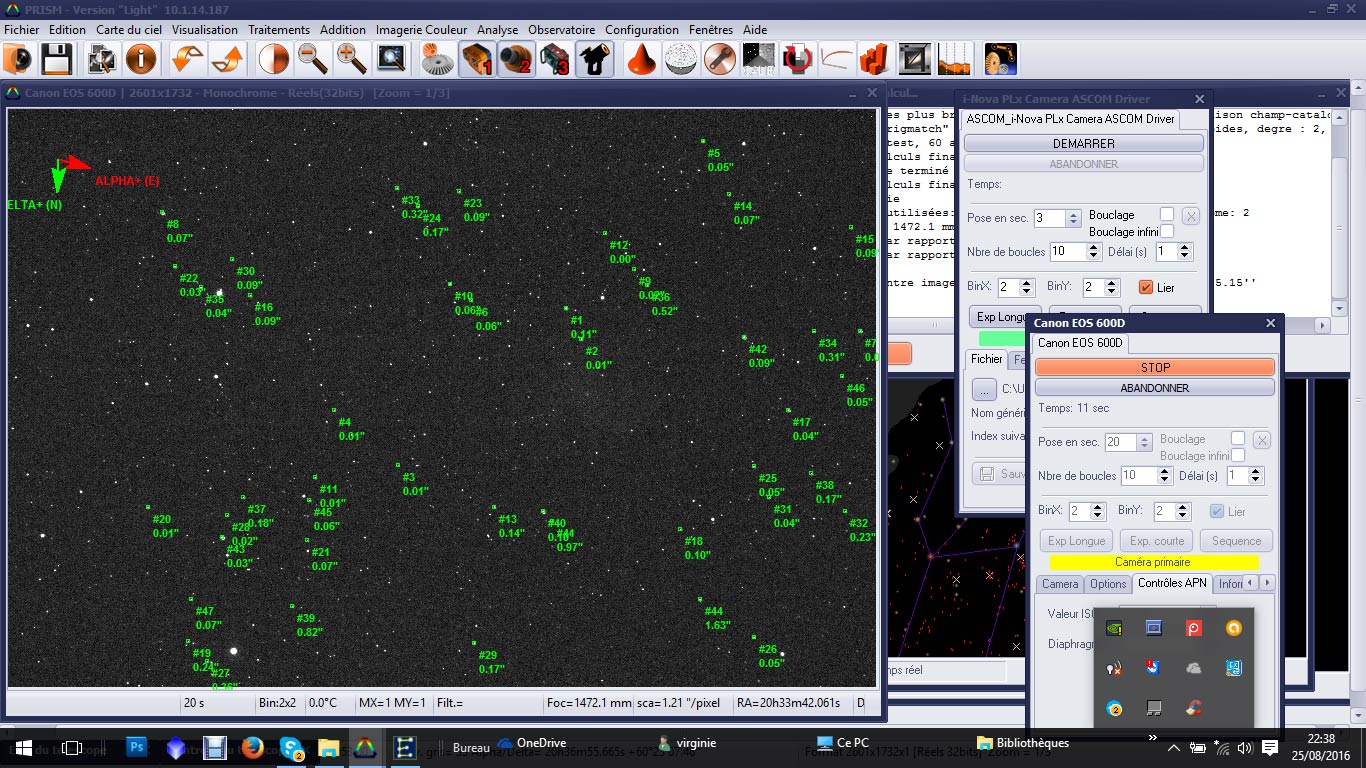Viewport: 1366px width, 768px height.
Task: Click the DEMARRER button
Action: coord(1083,144)
